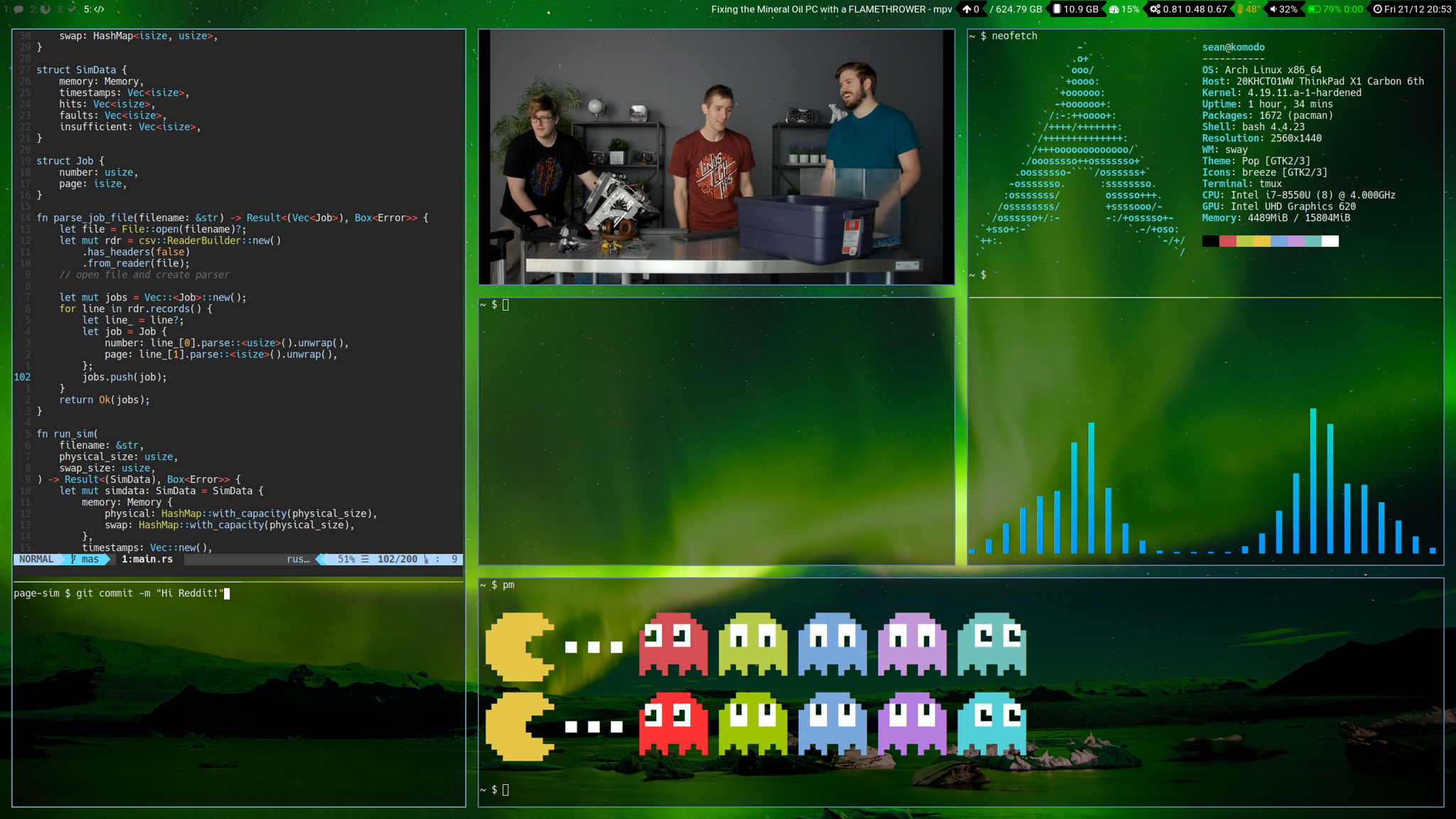
Task: Click the 32% volume speaker icon
Action: coord(1273,9)
